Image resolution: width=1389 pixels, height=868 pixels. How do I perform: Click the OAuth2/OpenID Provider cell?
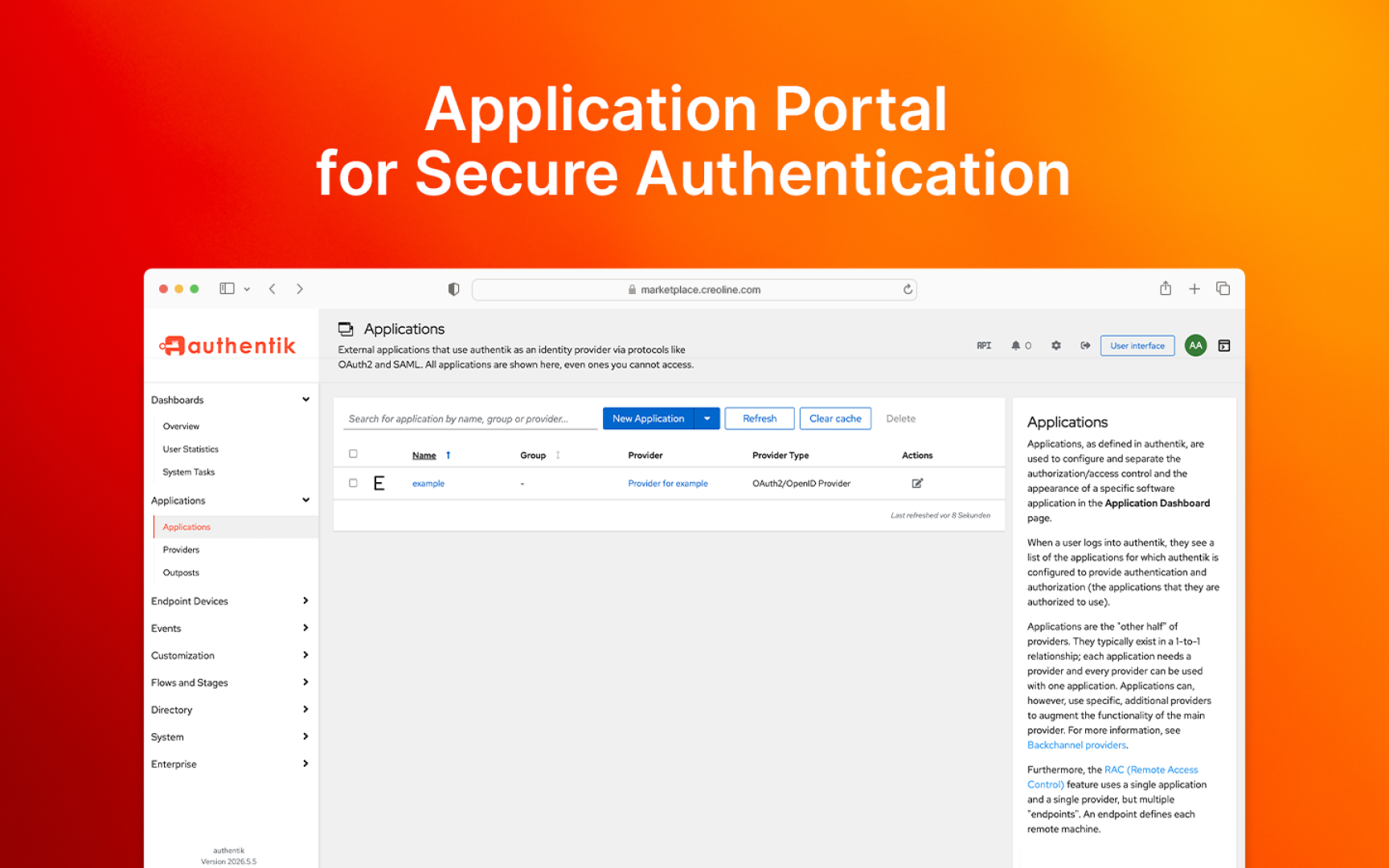pos(801,483)
